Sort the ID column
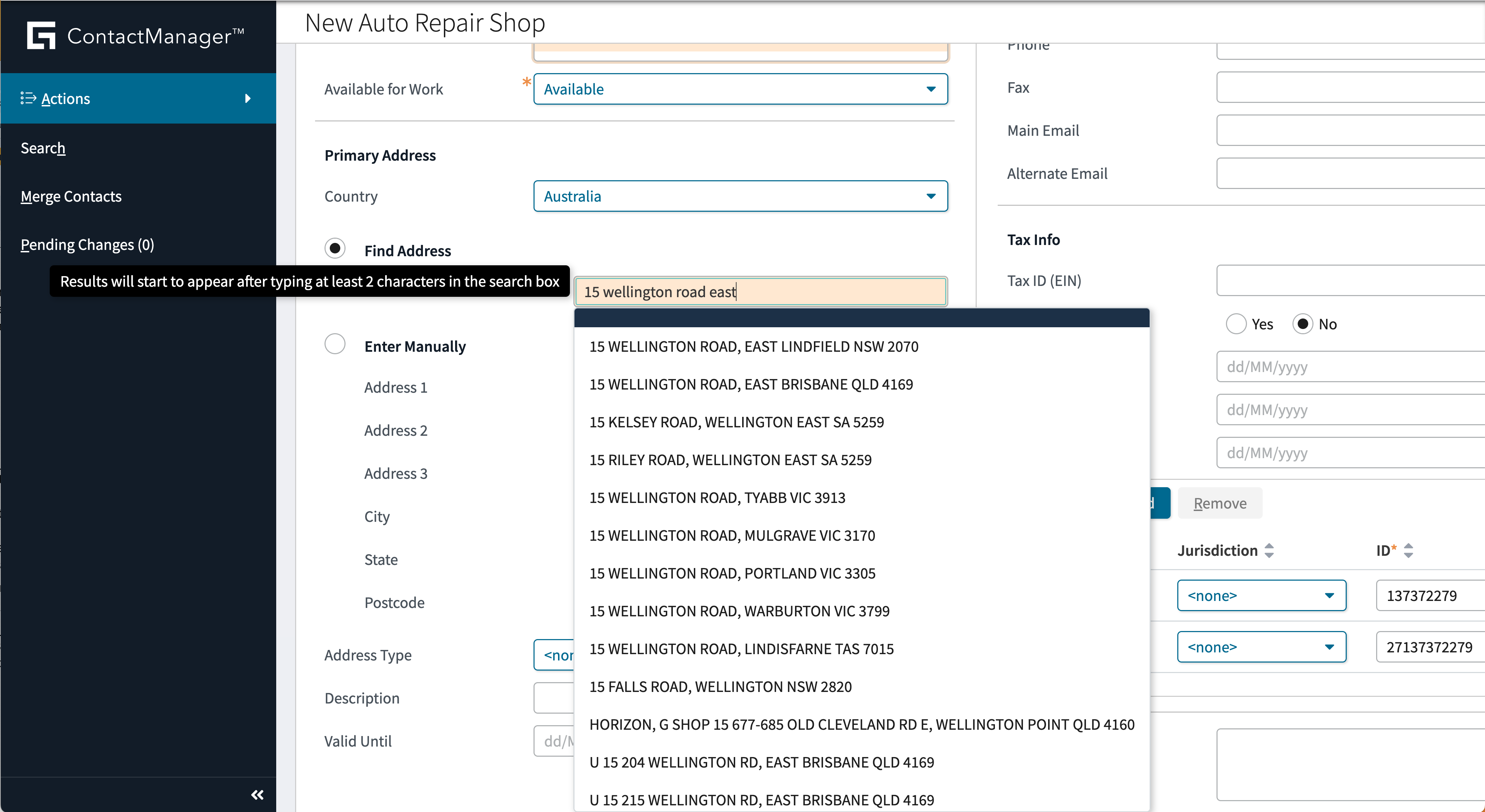The width and height of the screenshot is (1485, 812). coord(1408,550)
